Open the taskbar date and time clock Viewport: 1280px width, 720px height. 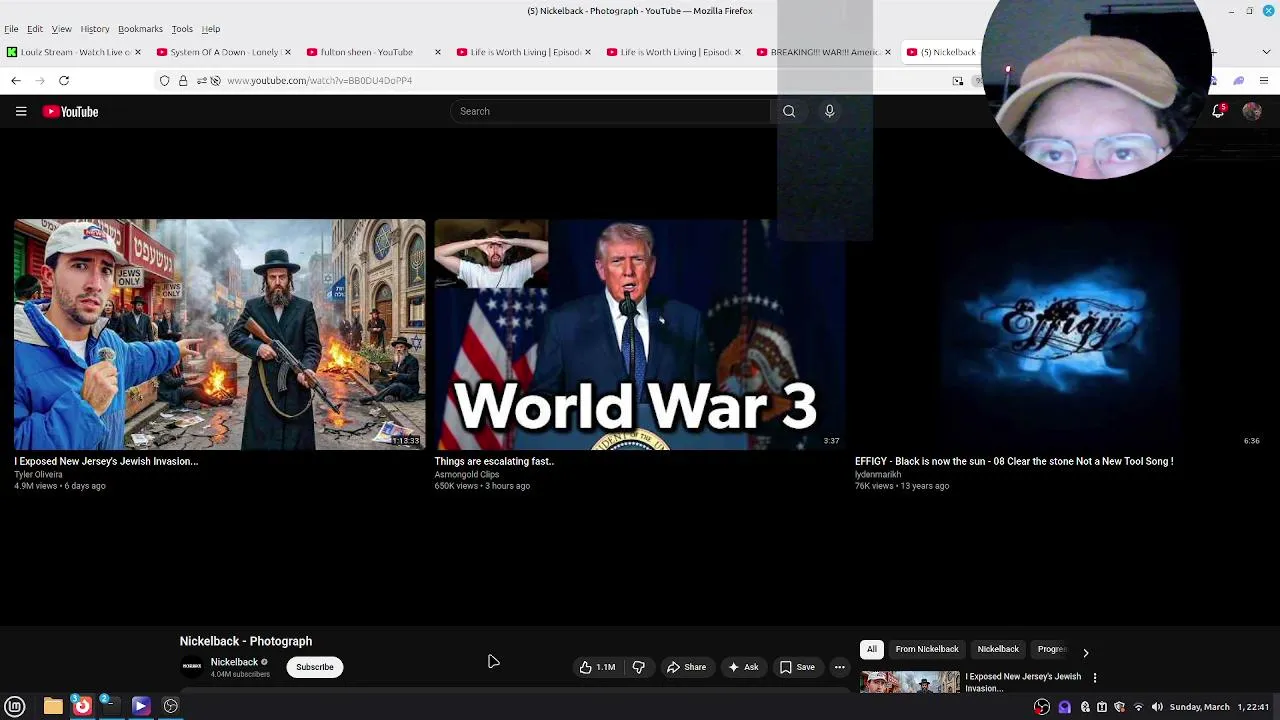(1218, 707)
